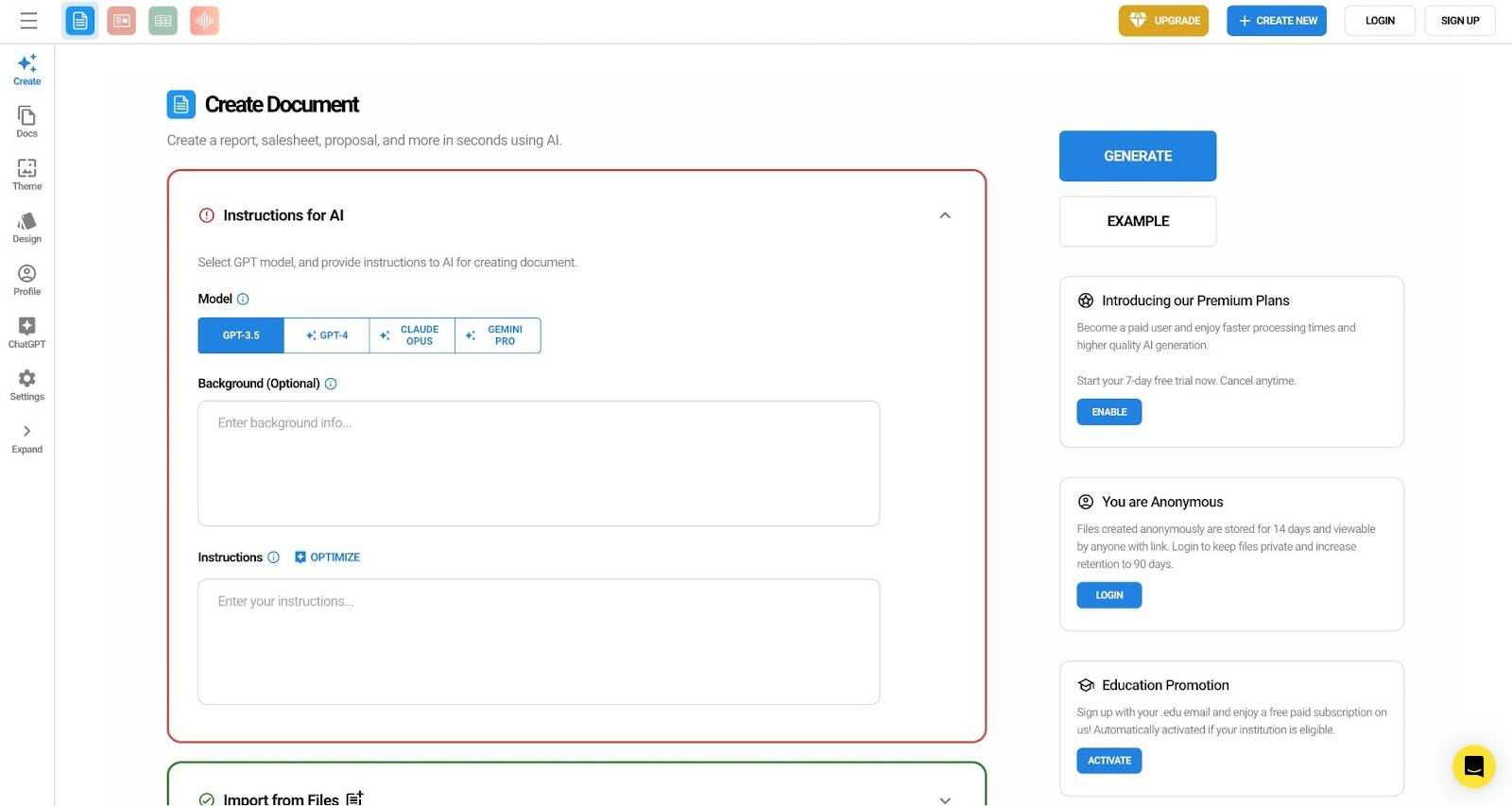Click the Instructions info icon
1512x806 pixels.
point(274,557)
